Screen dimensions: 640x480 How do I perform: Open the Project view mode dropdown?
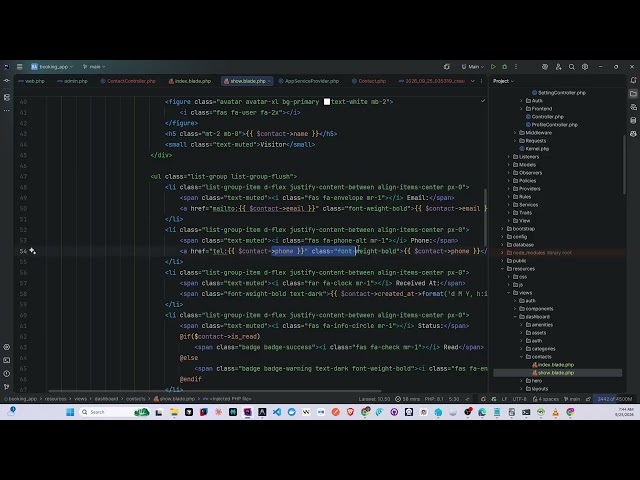[503, 81]
